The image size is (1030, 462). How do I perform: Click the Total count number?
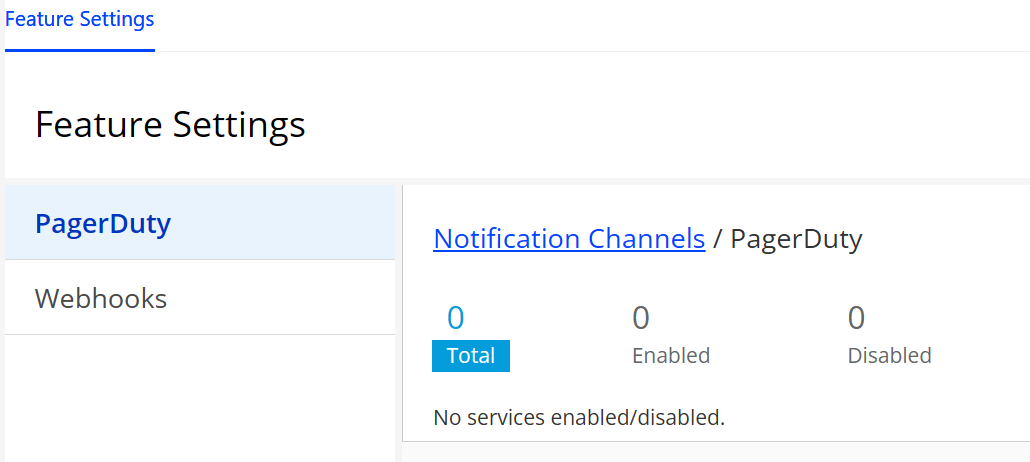(456, 318)
